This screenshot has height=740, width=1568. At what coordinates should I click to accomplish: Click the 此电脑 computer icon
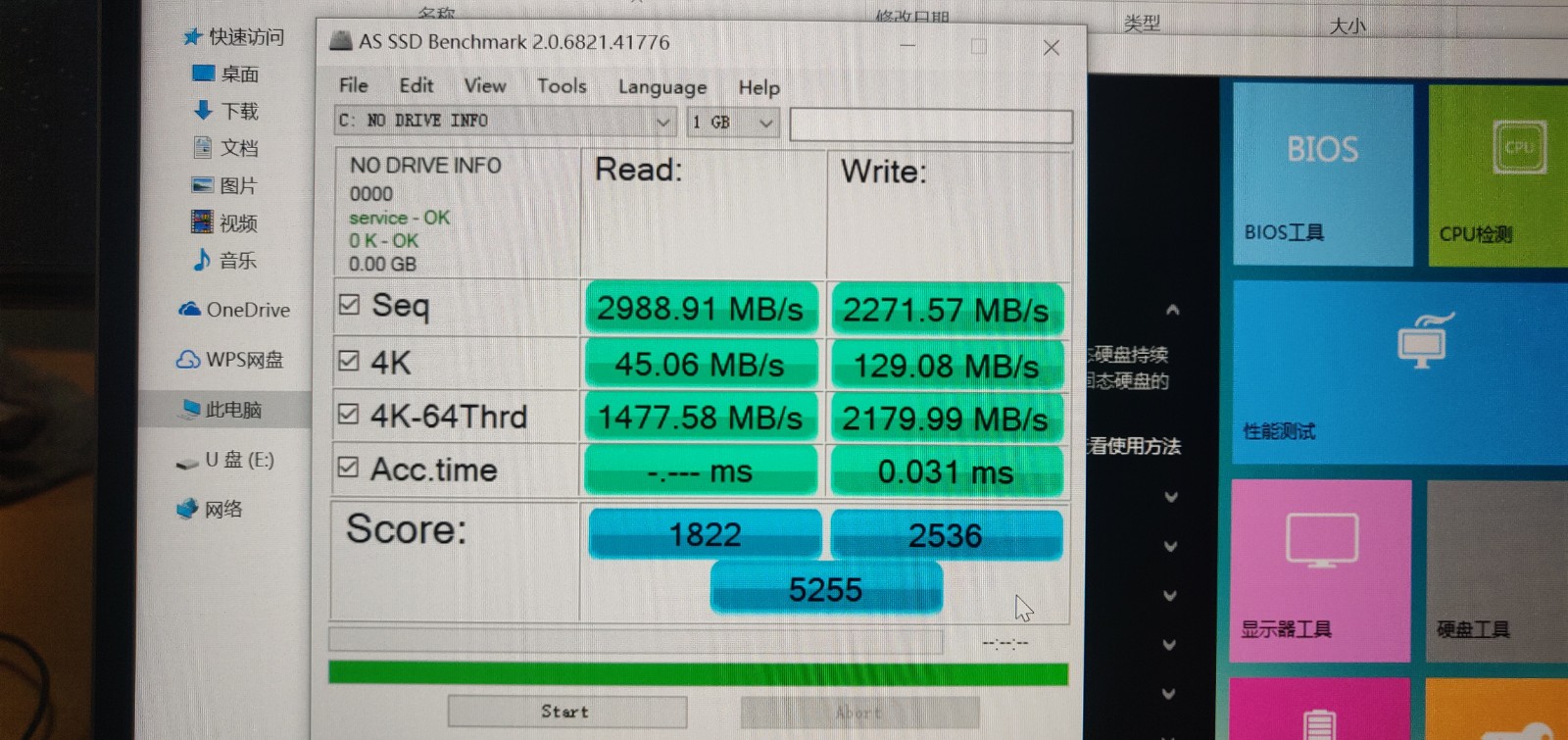191,408
